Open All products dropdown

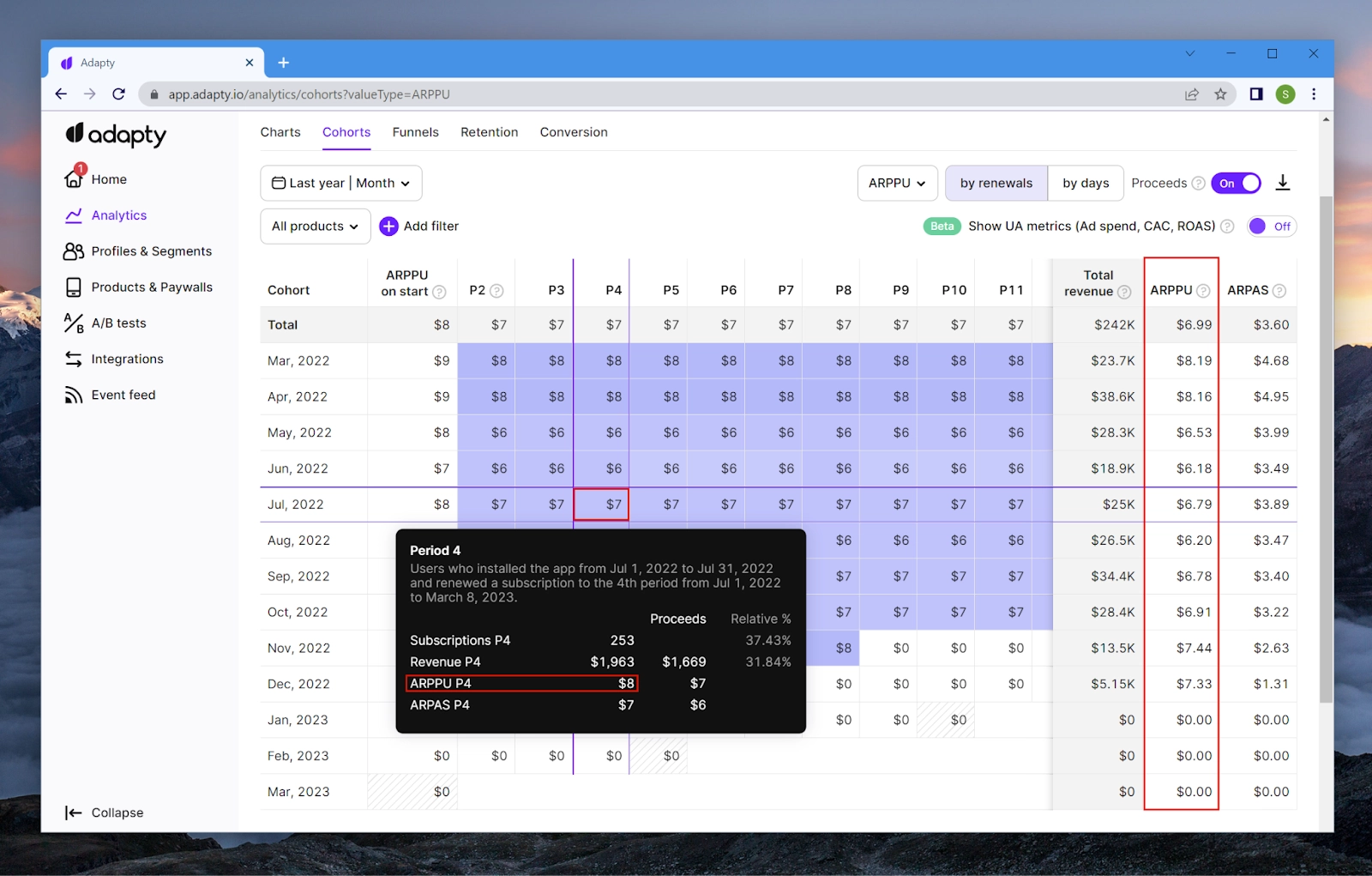pos(316,227)
